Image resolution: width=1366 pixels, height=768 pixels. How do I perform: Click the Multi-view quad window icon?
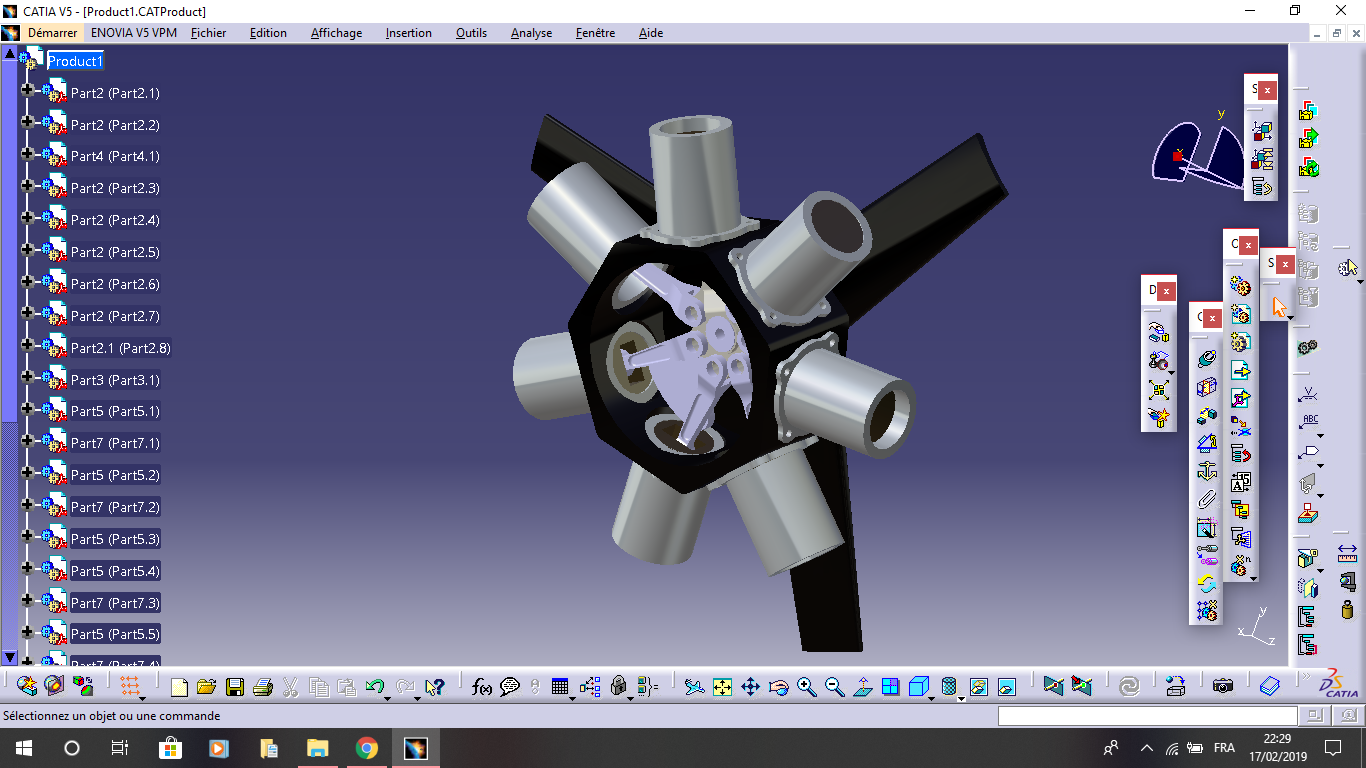pyautogui.click(x=890, y=687)
